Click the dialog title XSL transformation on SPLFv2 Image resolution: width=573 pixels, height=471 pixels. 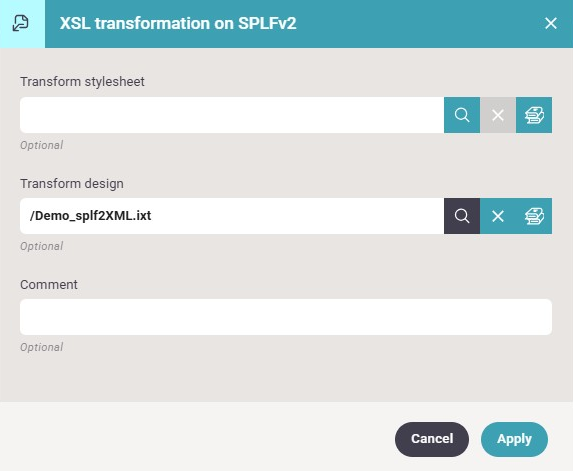[x=178, y=23]
